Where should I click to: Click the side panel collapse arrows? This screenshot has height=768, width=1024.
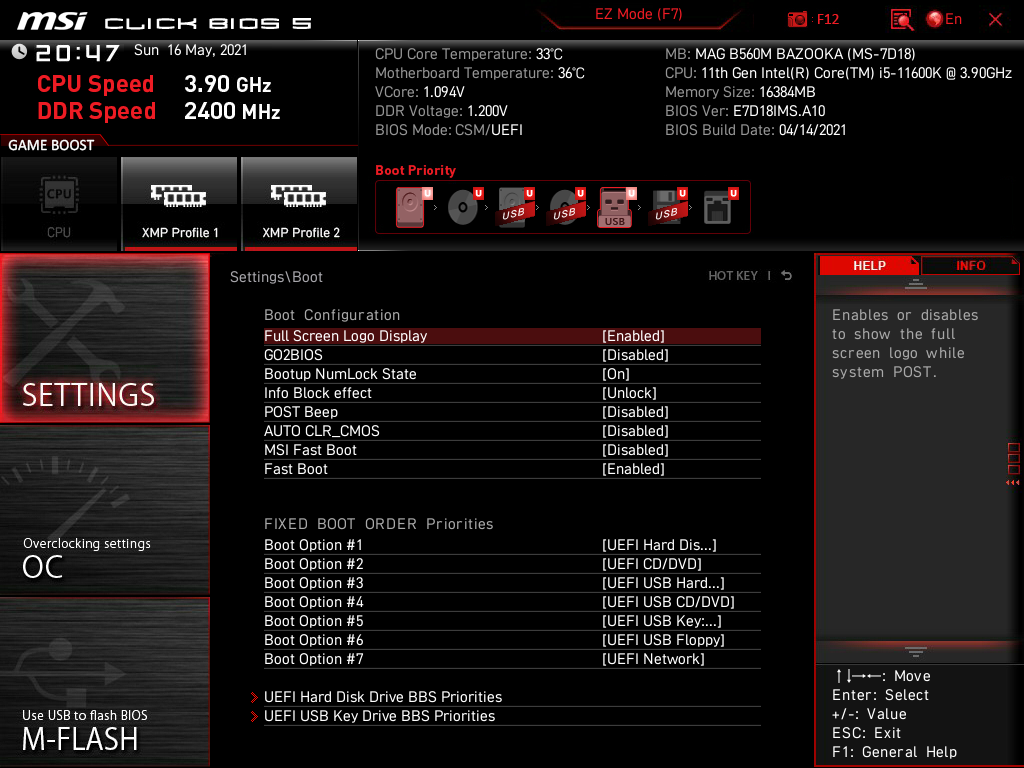click(x=1013, y=483)
